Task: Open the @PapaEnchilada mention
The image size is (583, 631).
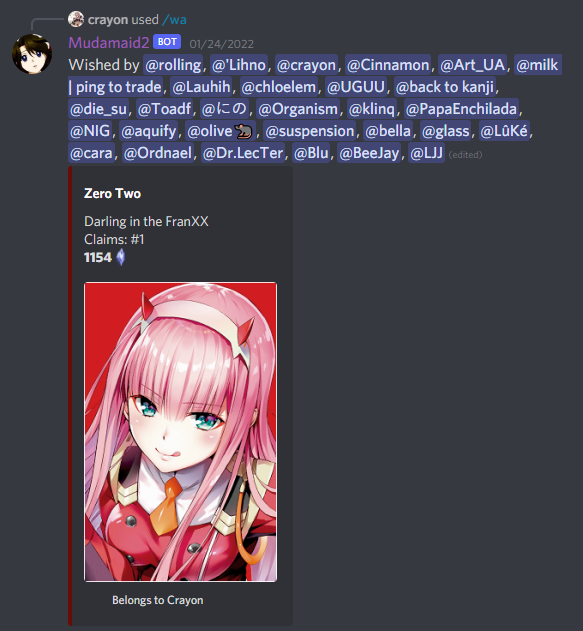Action: [x=461, y=109]
